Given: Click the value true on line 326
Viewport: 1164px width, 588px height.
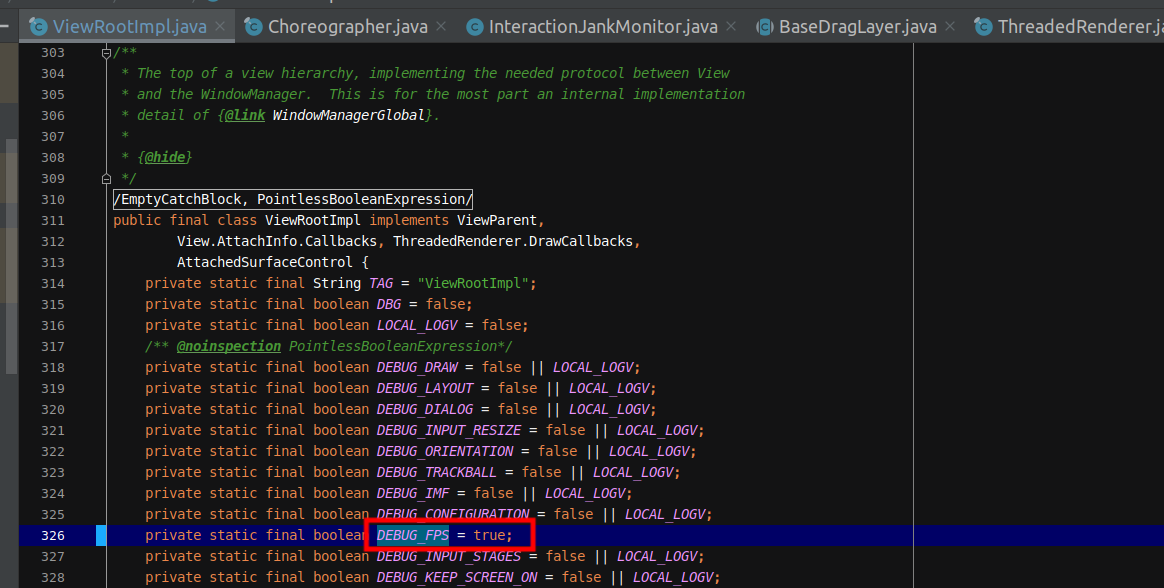Looking at the screenshot, I should tap(489, 535).
